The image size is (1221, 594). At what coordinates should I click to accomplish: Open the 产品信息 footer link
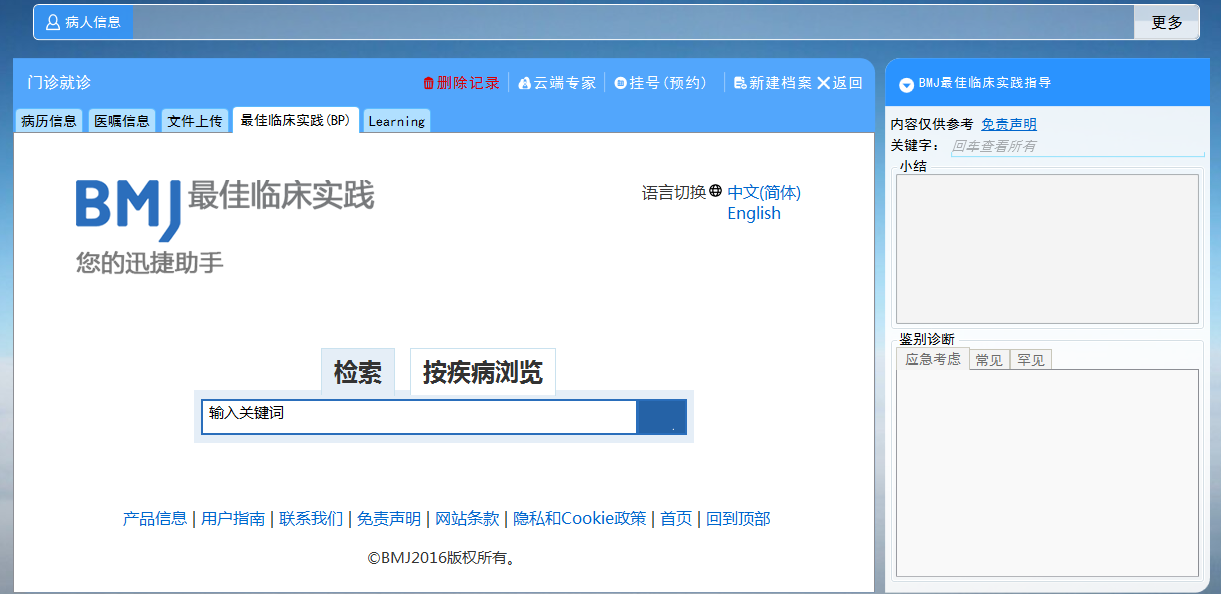tap(155, 518)
